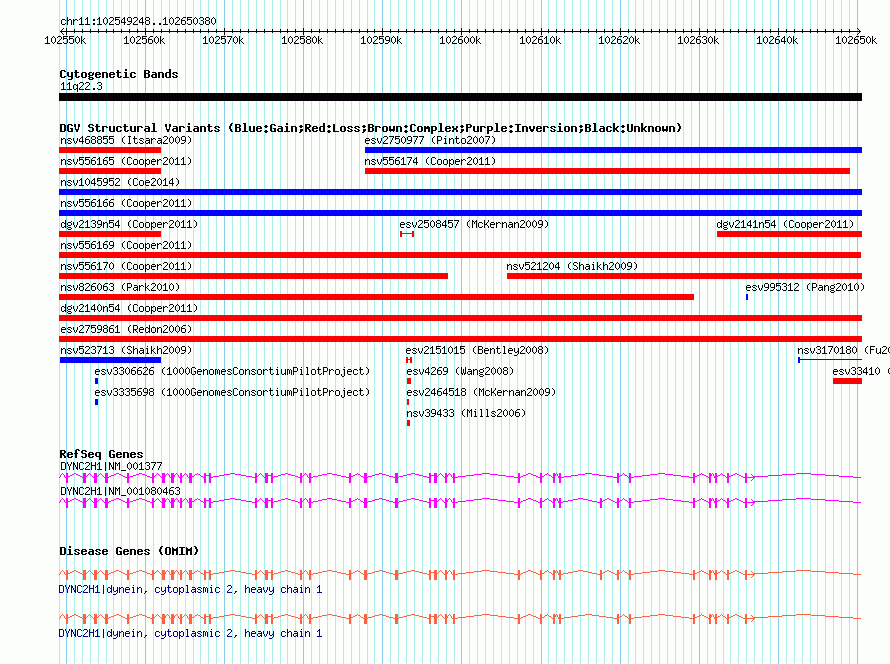
Task: Open first OMIM DYNC2H1 dynein heavy chain link
Action: point(190,590)
